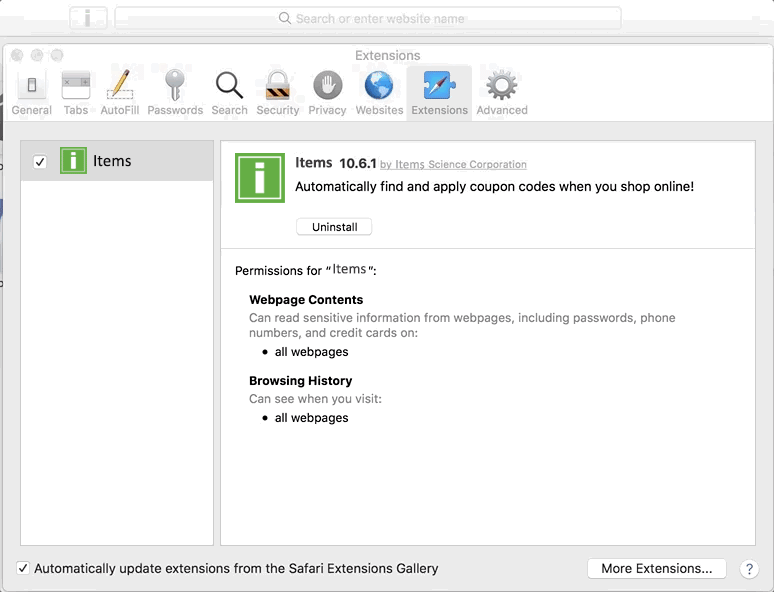
Task: Open the Passwords preferences pane
Action: click(175, 93)
